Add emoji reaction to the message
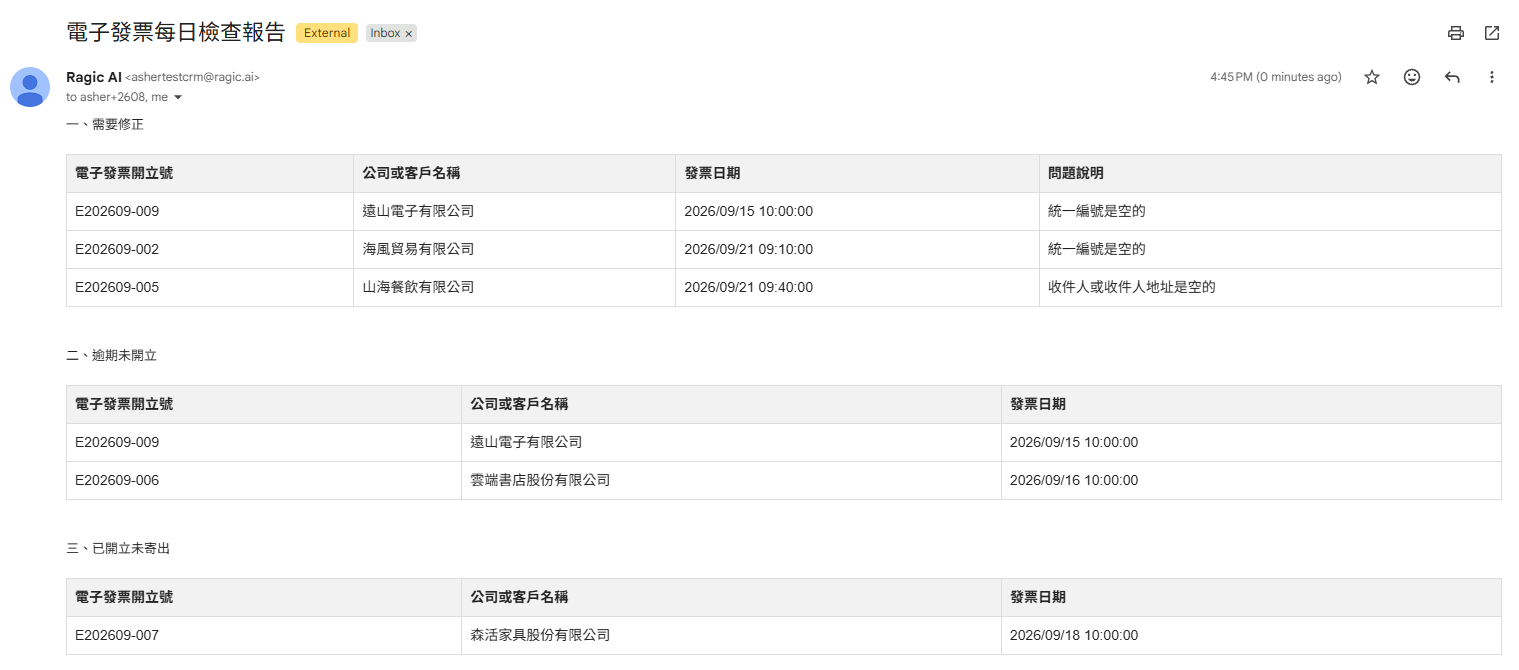 coord(1412,77)
